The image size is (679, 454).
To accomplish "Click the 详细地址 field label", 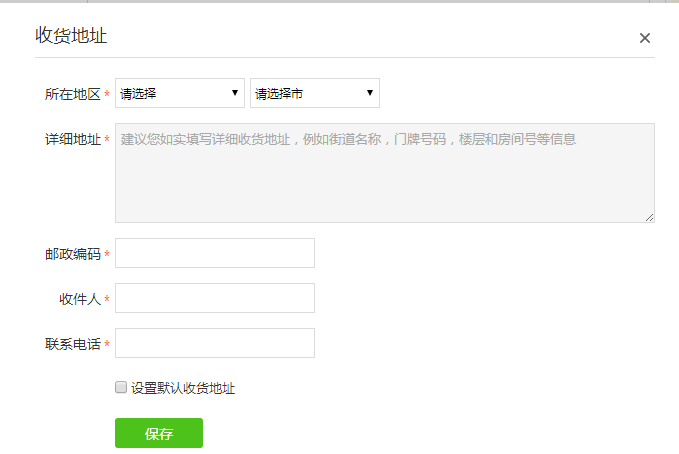I will point(72,140).
